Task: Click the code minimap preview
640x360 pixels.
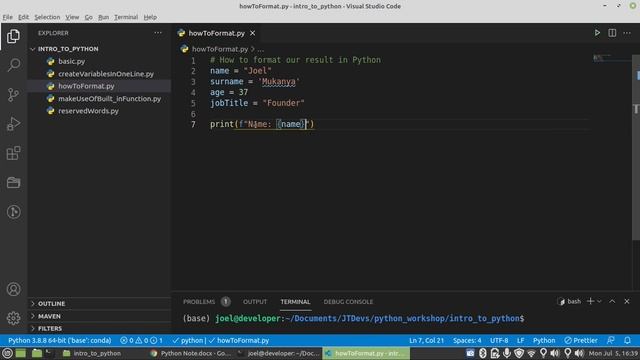Action: [x=602, y=58]
